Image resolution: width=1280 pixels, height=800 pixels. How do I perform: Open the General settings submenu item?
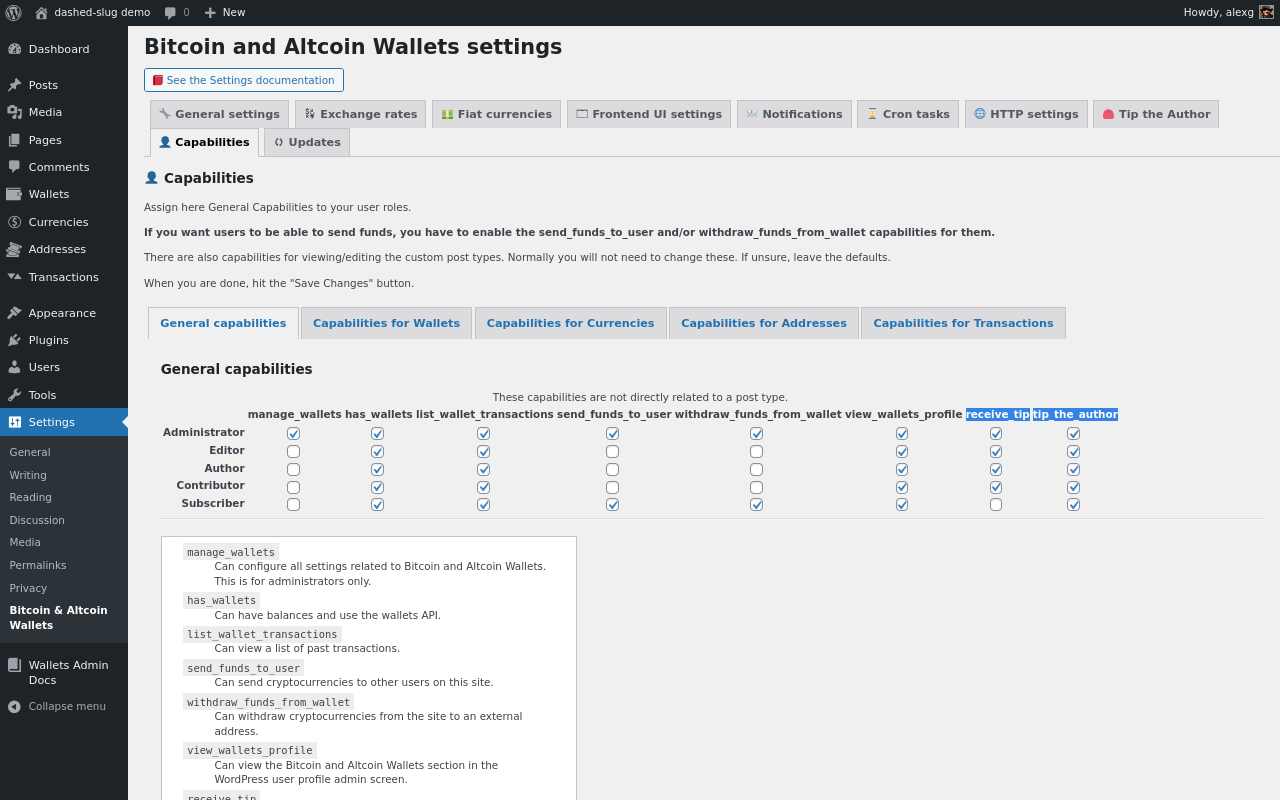tap(30, 452)
